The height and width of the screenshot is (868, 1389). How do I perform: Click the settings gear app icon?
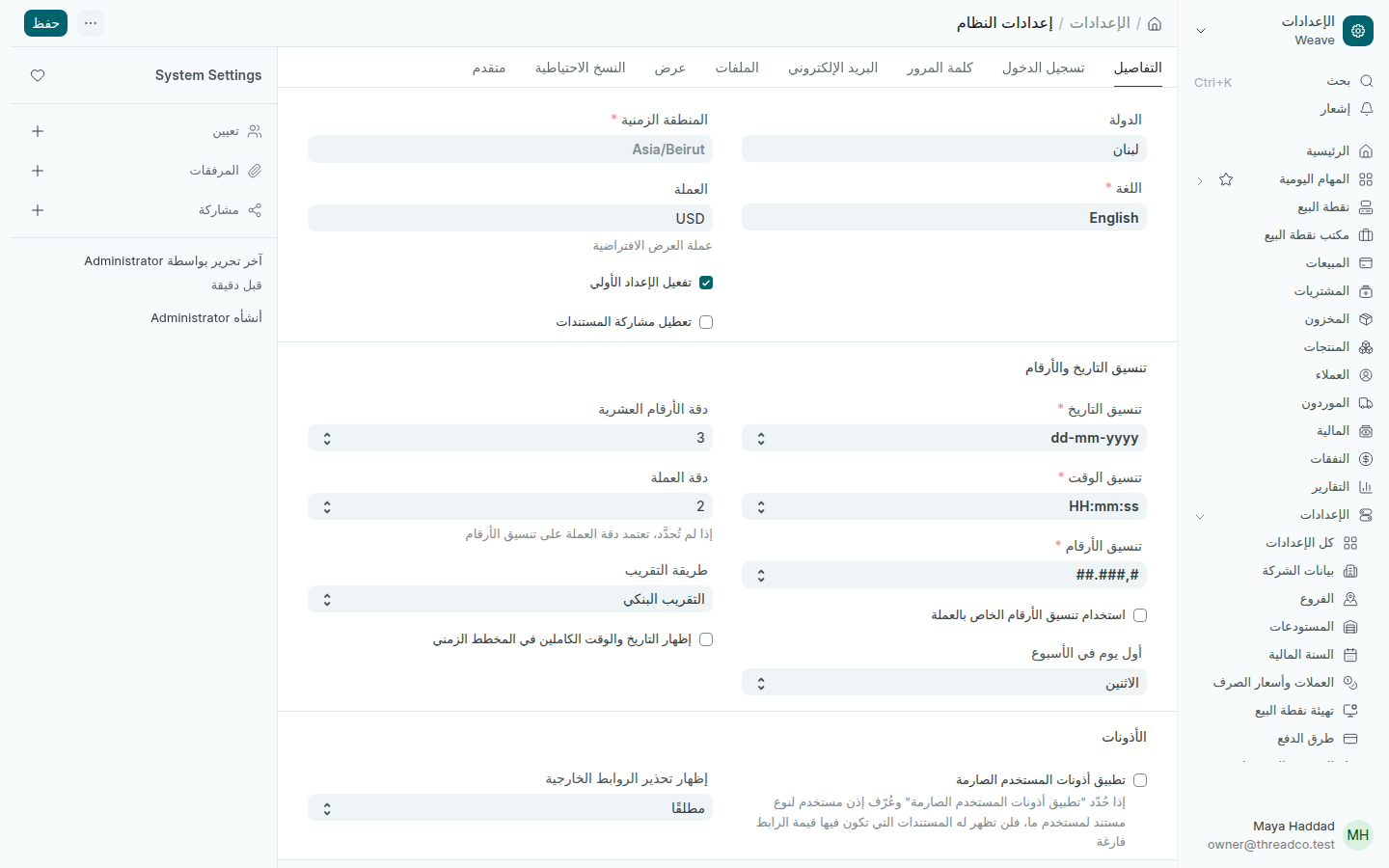pos(1358,31)
